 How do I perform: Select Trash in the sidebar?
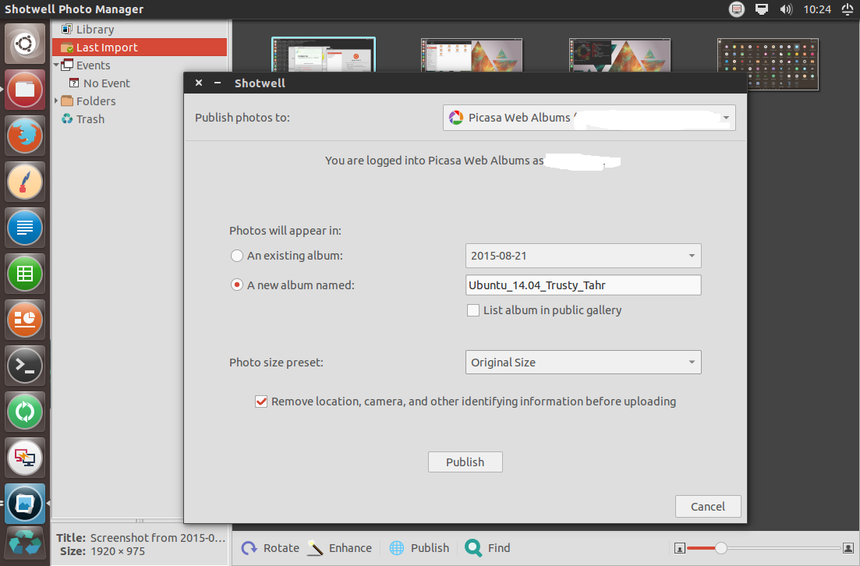point(90,119)
